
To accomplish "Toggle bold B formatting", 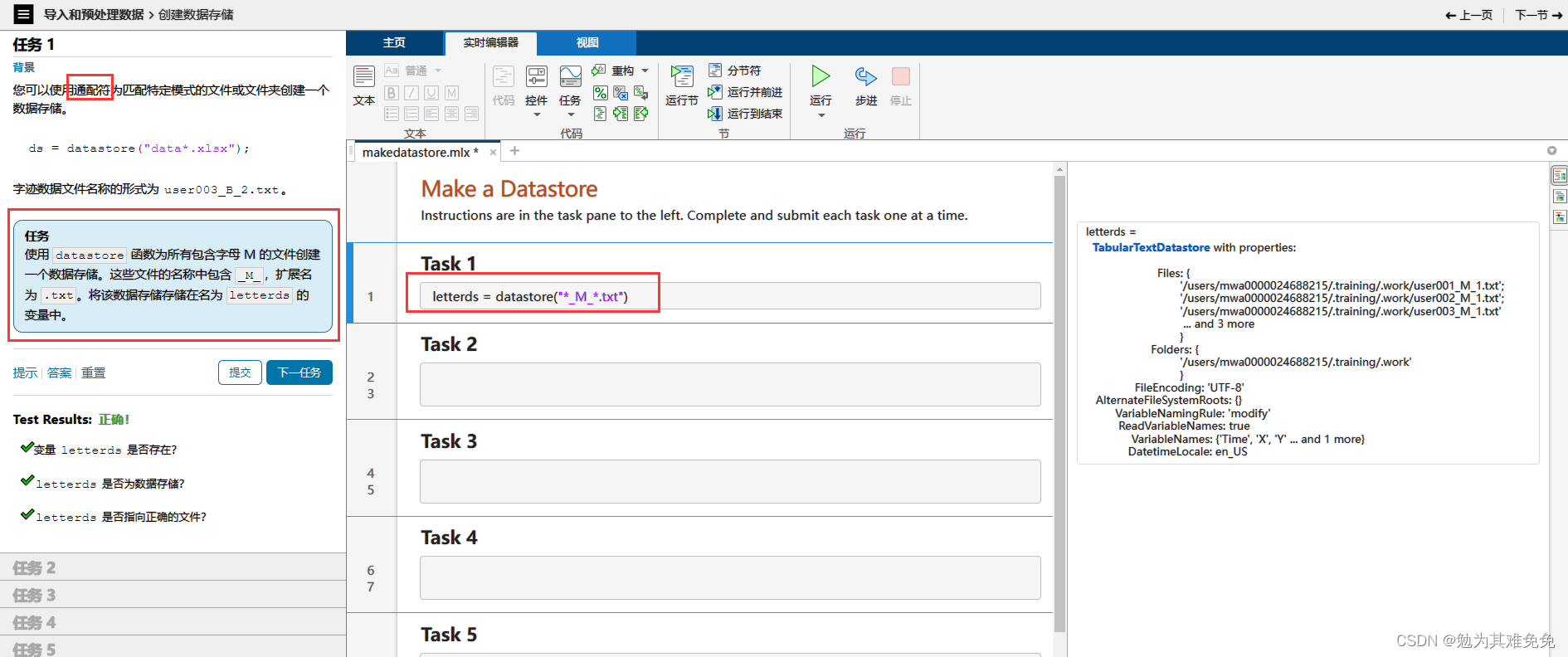I will click(392, 93).
